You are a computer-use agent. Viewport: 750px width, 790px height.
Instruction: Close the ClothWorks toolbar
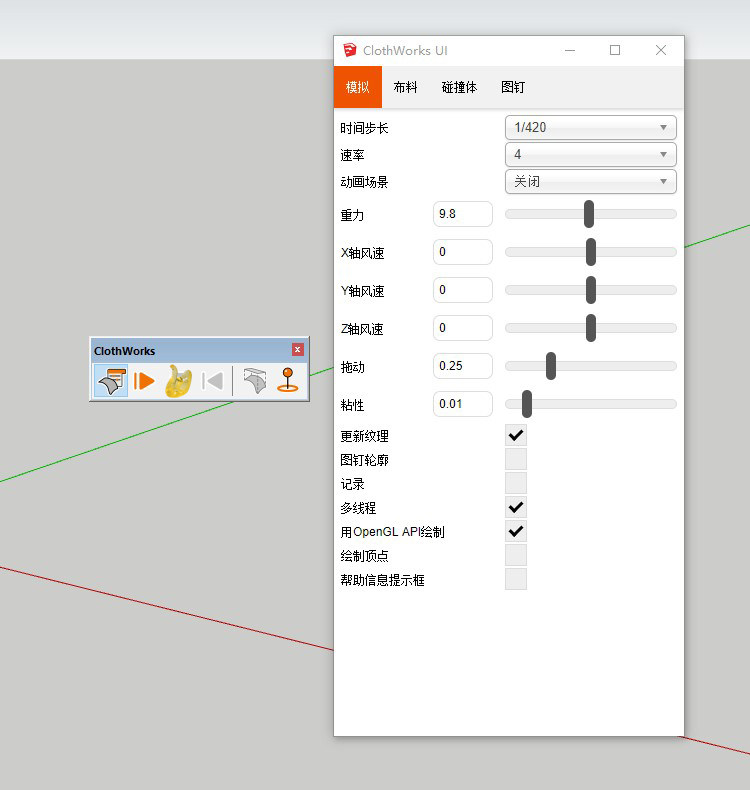tap(298, 349)
